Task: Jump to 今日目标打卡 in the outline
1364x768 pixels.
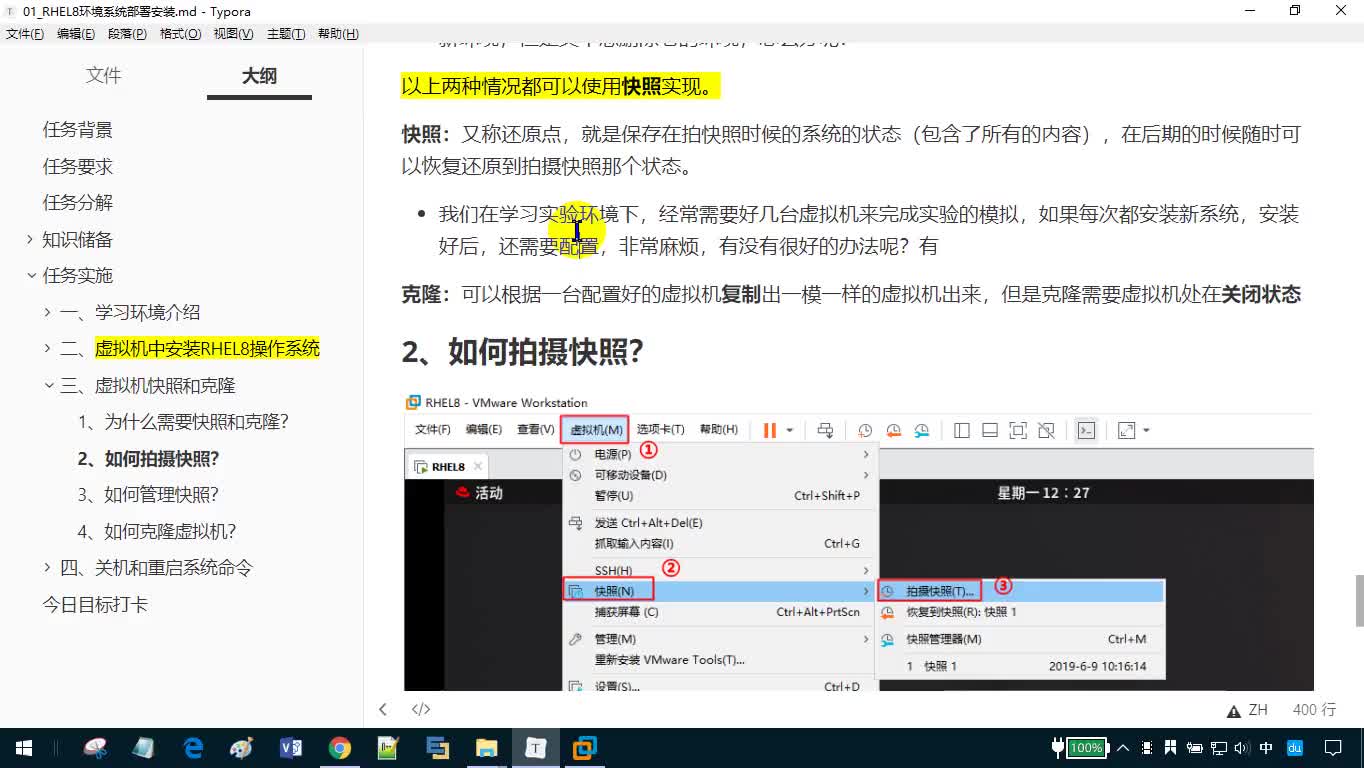Action: pos(95,604)
